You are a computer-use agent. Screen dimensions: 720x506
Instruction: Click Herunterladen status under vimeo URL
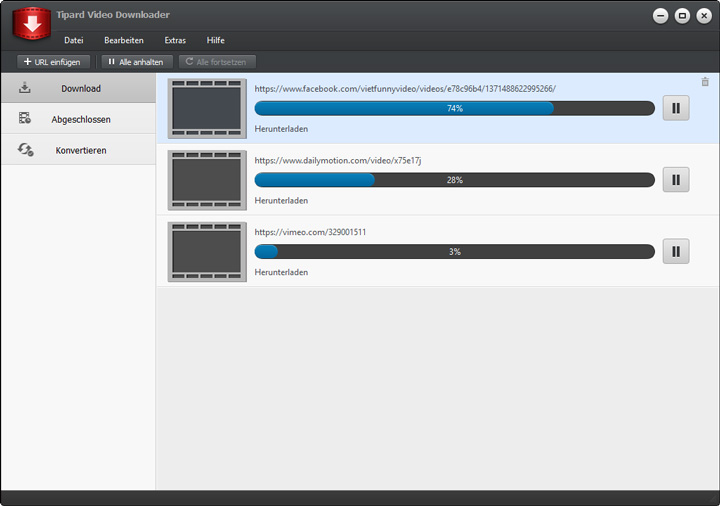[x=281, y=272]
